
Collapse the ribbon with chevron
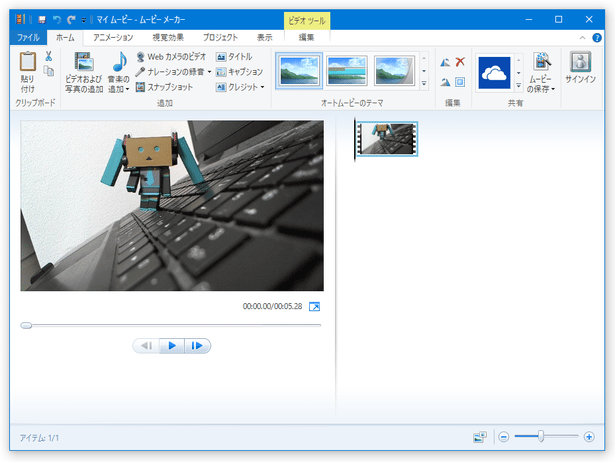coord(582,38)
